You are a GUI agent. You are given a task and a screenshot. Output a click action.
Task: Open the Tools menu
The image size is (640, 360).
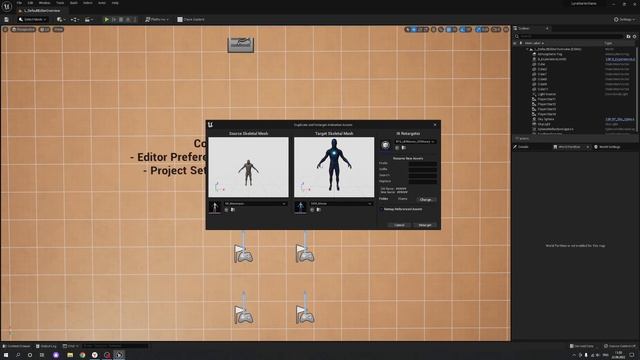pyautogui.click(x=60, y=3)
